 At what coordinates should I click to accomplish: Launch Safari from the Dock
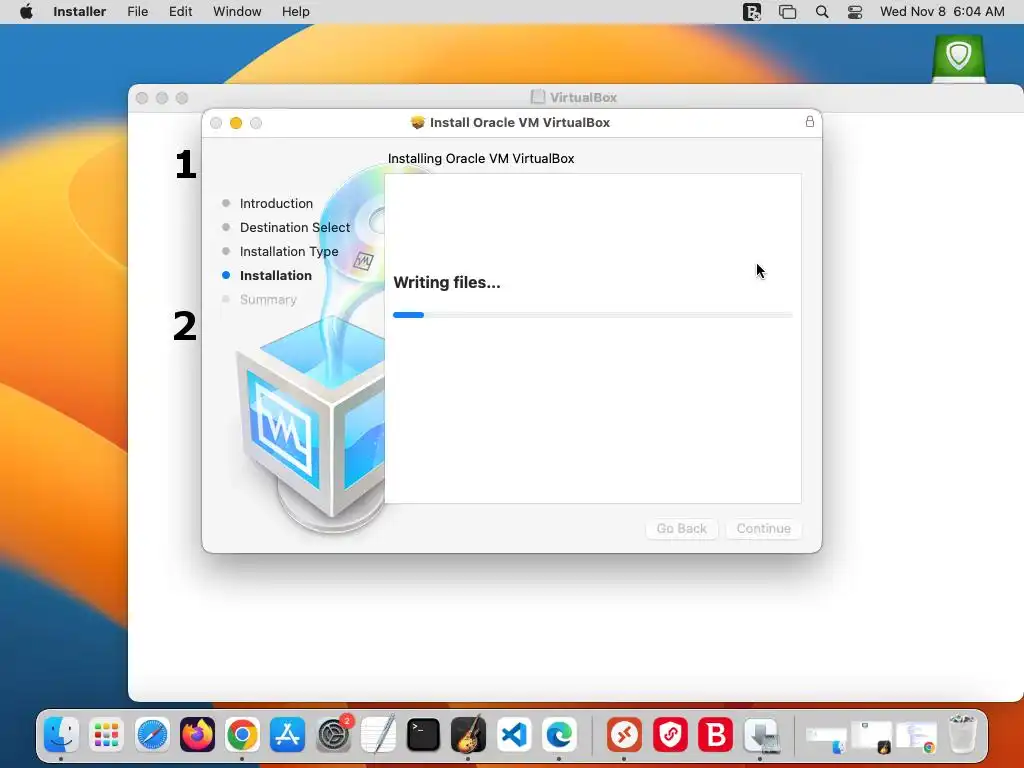pos(152,735)
